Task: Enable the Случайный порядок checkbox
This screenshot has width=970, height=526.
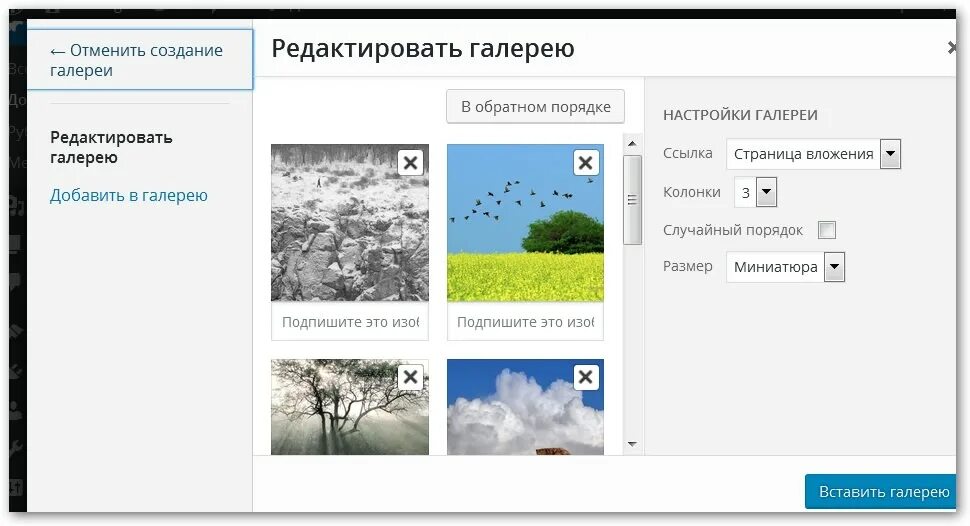Action: point(827,230)
